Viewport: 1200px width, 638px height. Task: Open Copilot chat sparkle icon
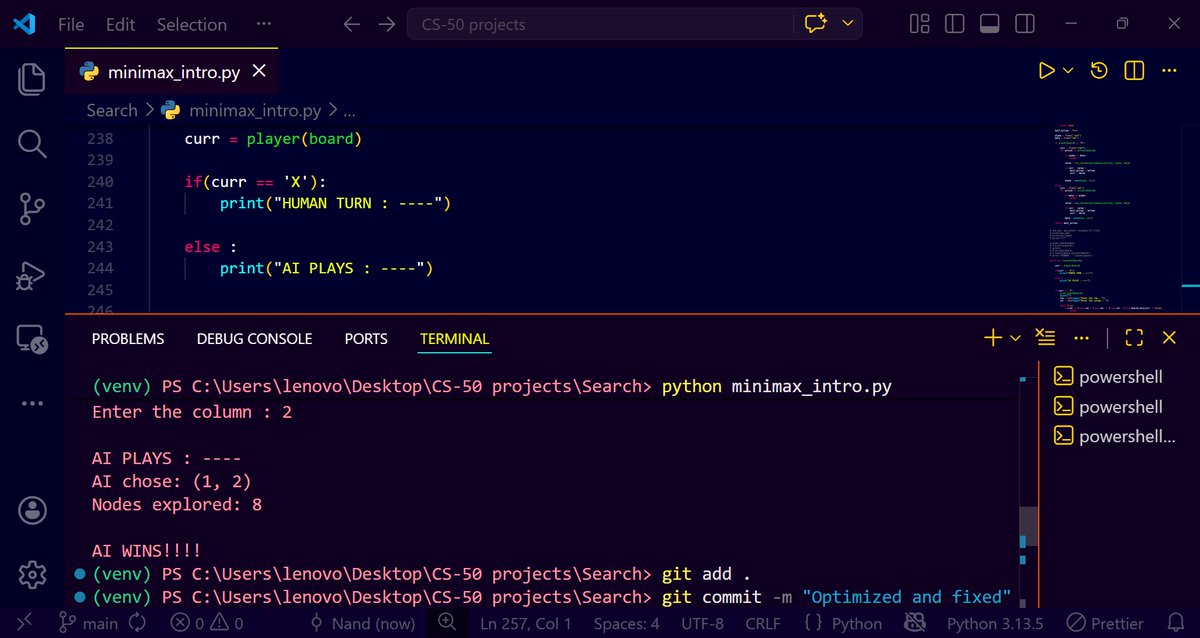[816, 24]
